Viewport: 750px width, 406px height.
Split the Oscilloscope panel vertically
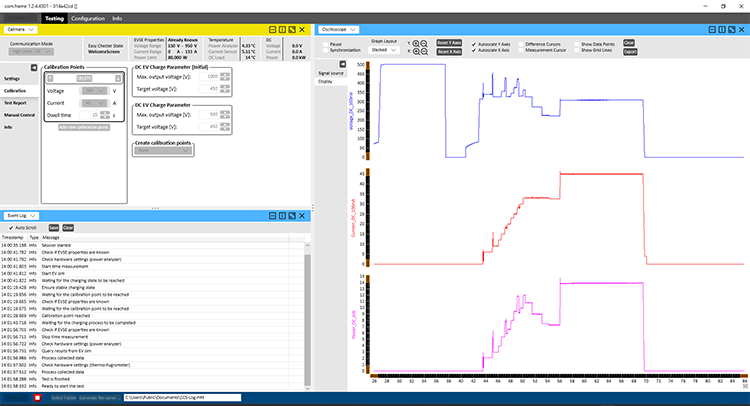click(x=722, y=30)
